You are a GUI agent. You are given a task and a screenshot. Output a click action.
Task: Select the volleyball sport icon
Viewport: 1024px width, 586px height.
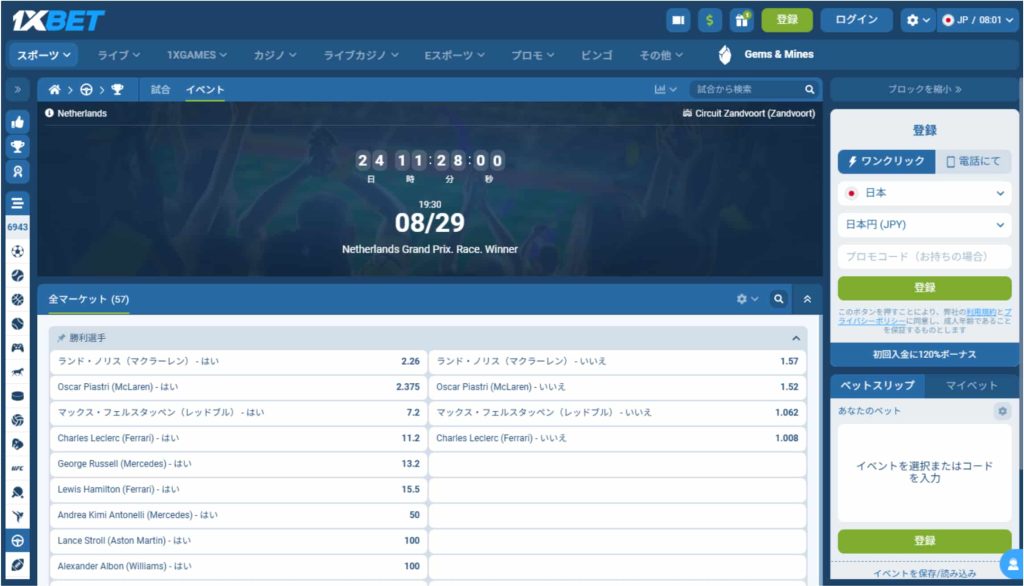click(x=18, y=420)
